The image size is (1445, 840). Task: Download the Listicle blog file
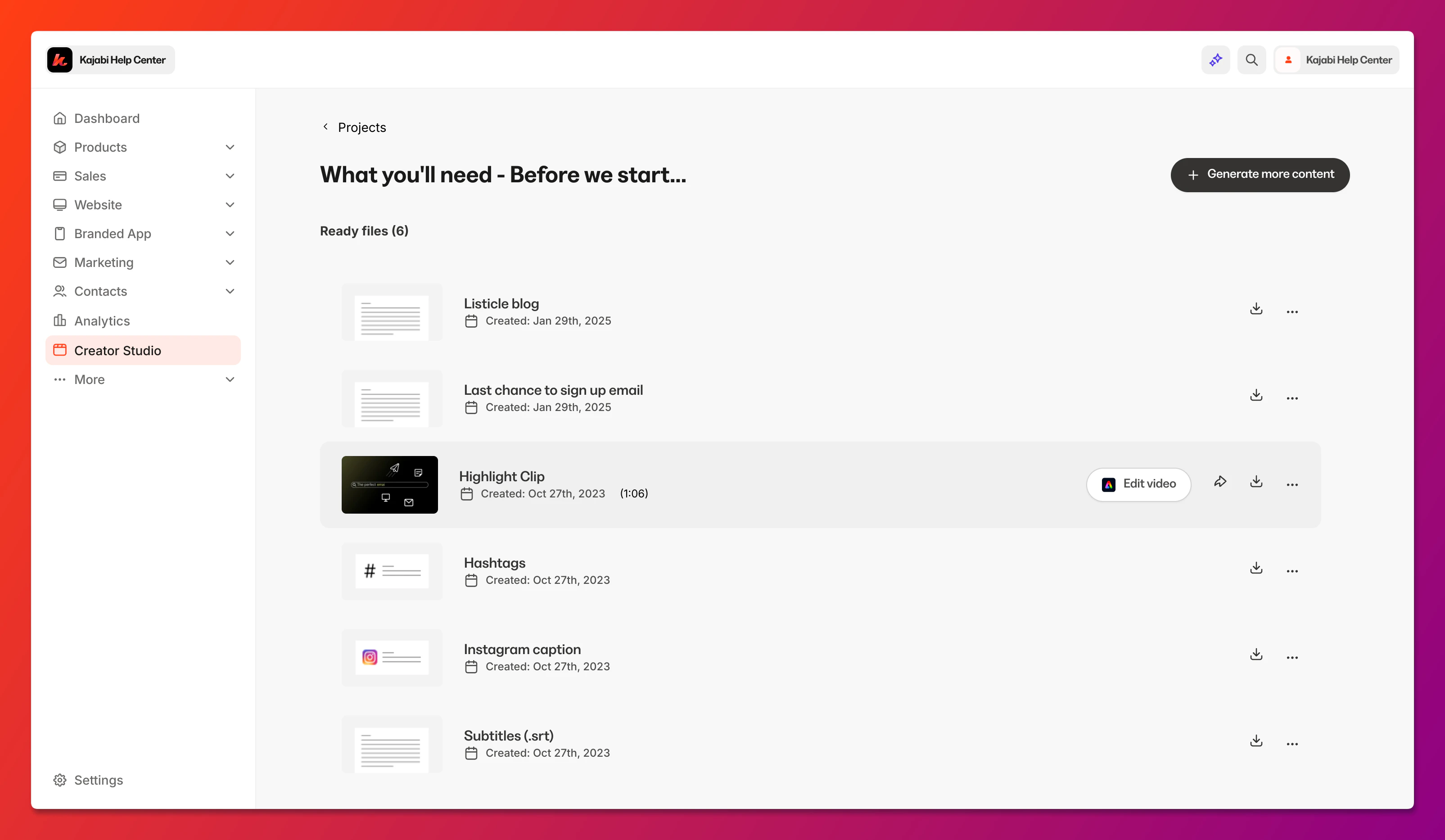(1256, 308)
